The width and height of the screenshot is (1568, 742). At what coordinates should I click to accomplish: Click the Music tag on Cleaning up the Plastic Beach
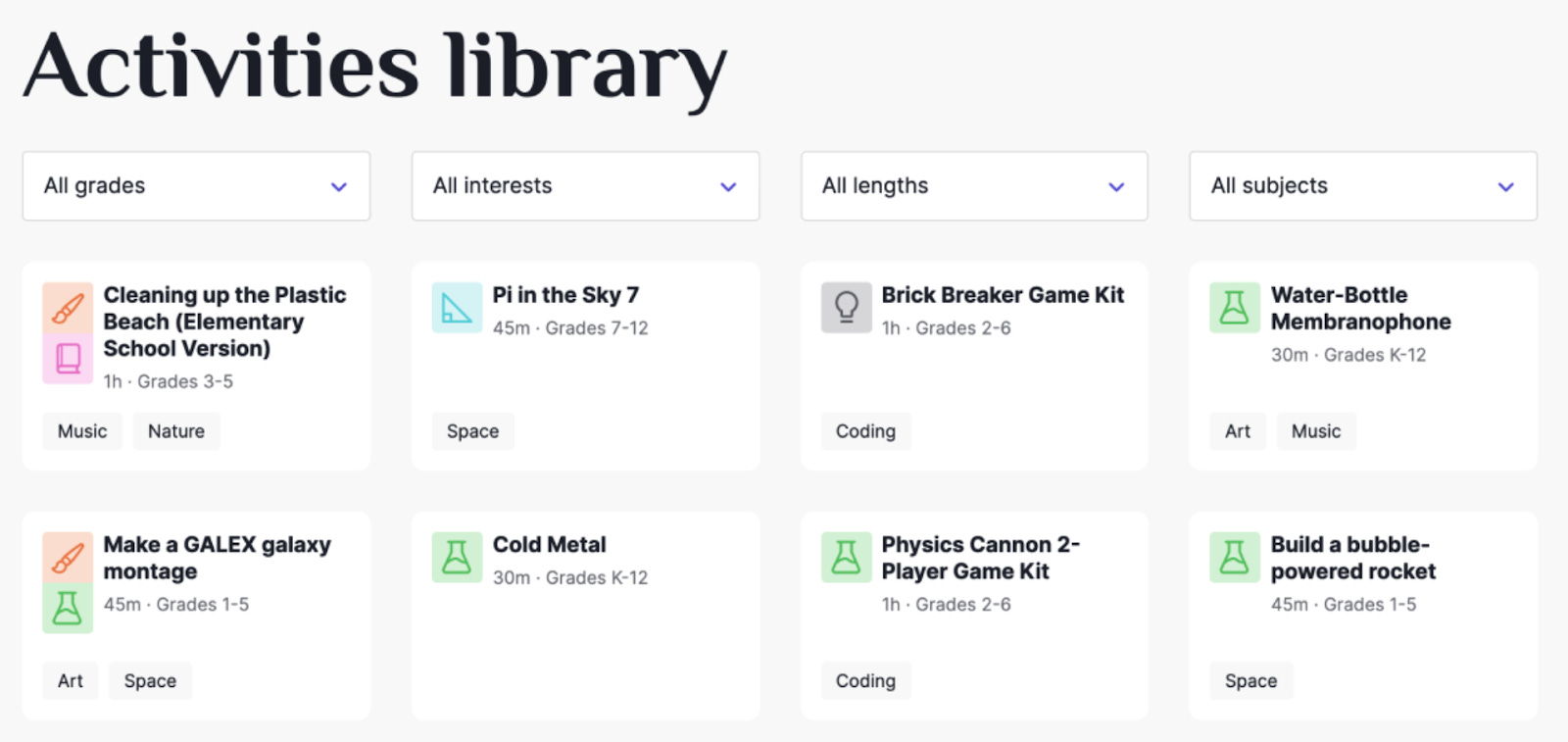tap(82, 431)
